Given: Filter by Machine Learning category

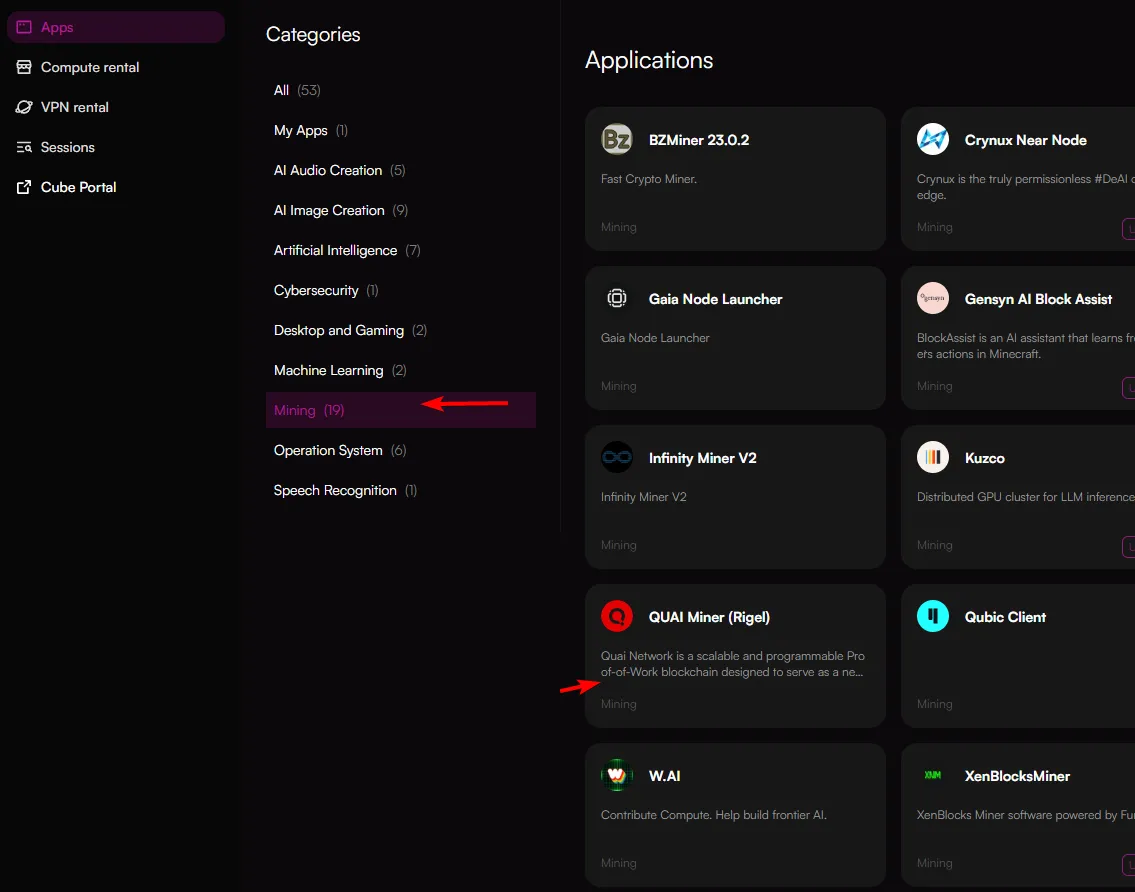Looking at the screenshot, I should point(340,370).
